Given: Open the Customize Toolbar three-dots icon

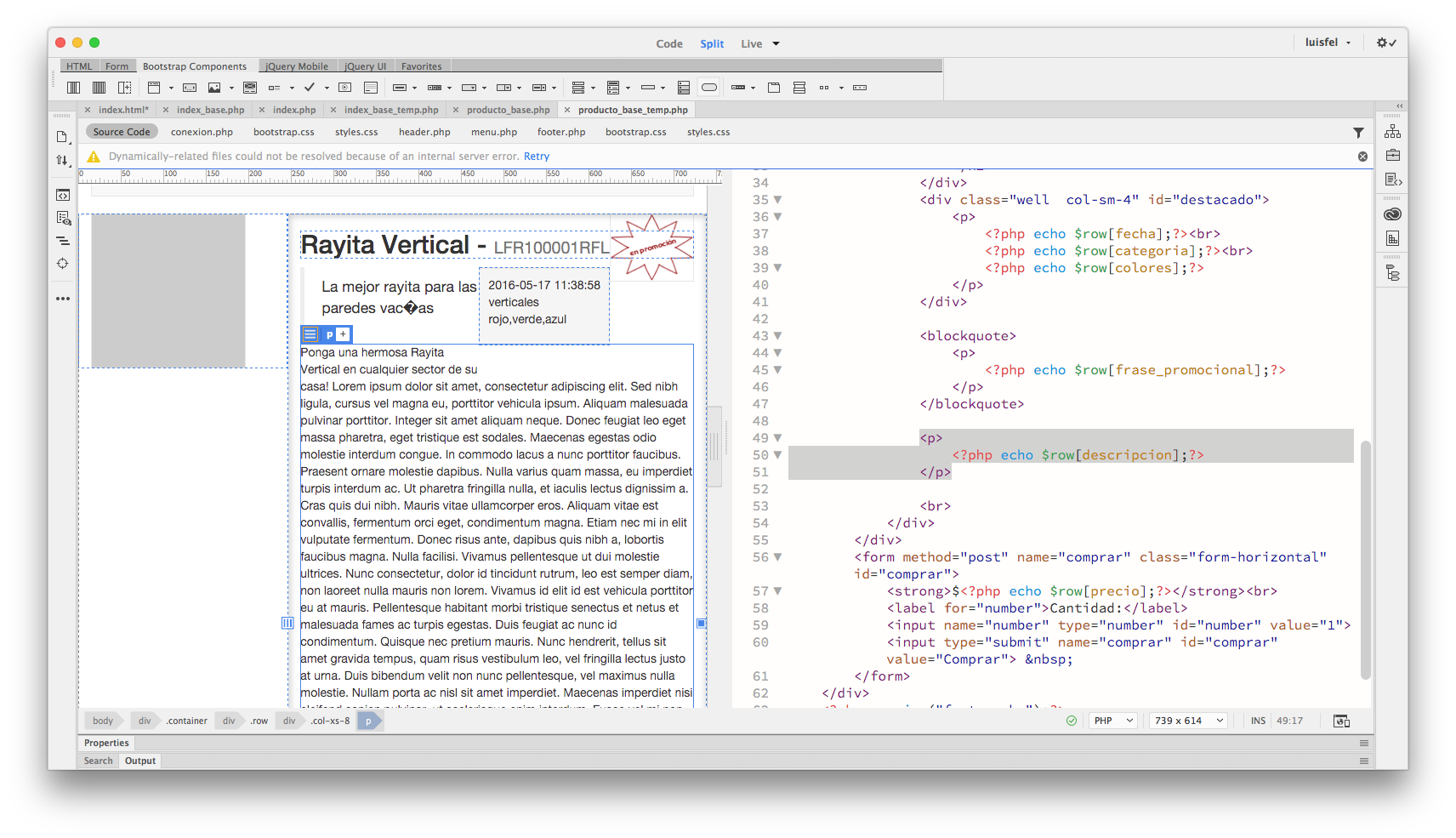Looking at the screenshot, I should 63,299.
